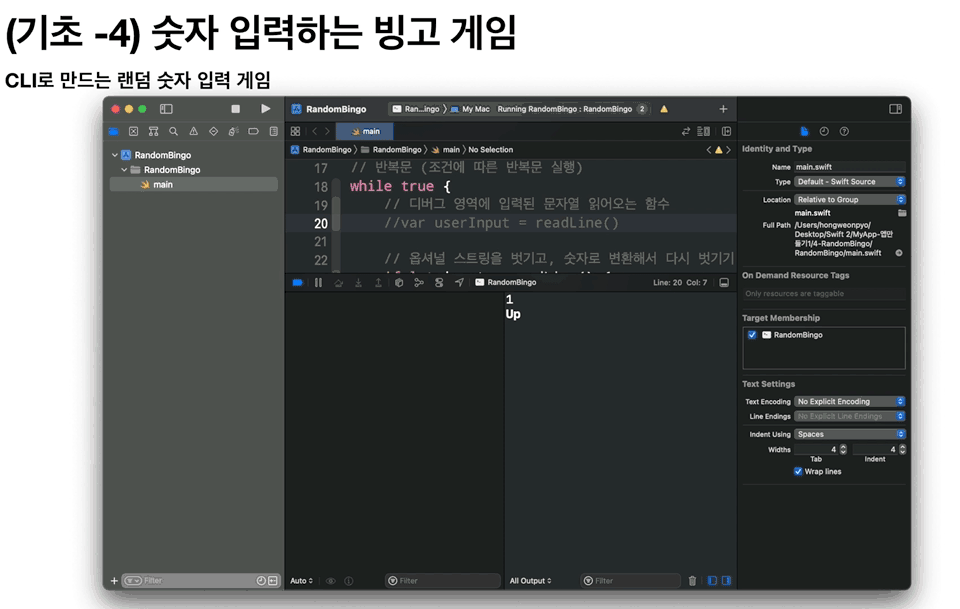The height and width of the screenshot is (609, 960).
Task: Select the main editor tab
Action: click(x=365, y=131)
